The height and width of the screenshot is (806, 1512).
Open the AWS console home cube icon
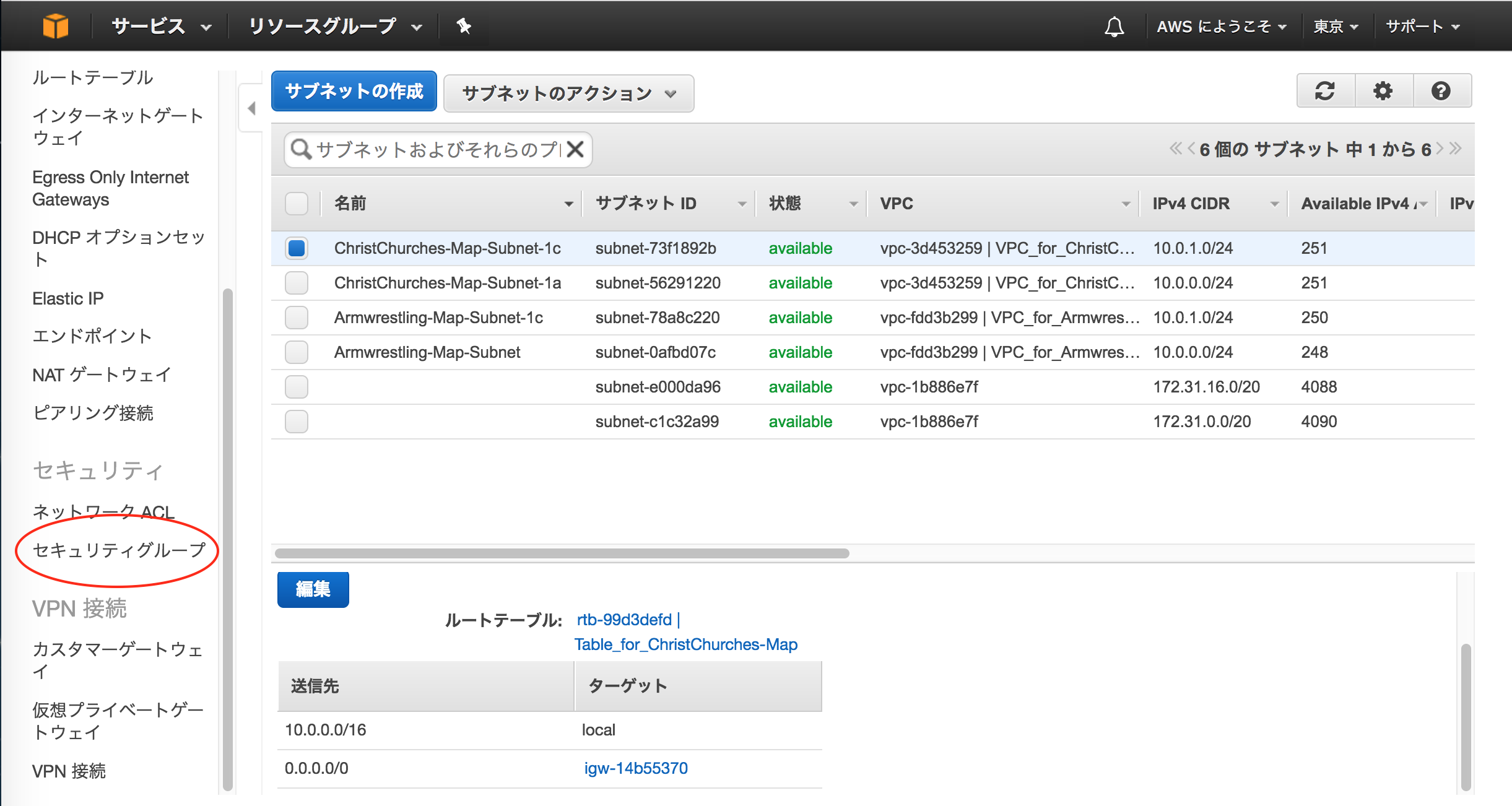55,26
